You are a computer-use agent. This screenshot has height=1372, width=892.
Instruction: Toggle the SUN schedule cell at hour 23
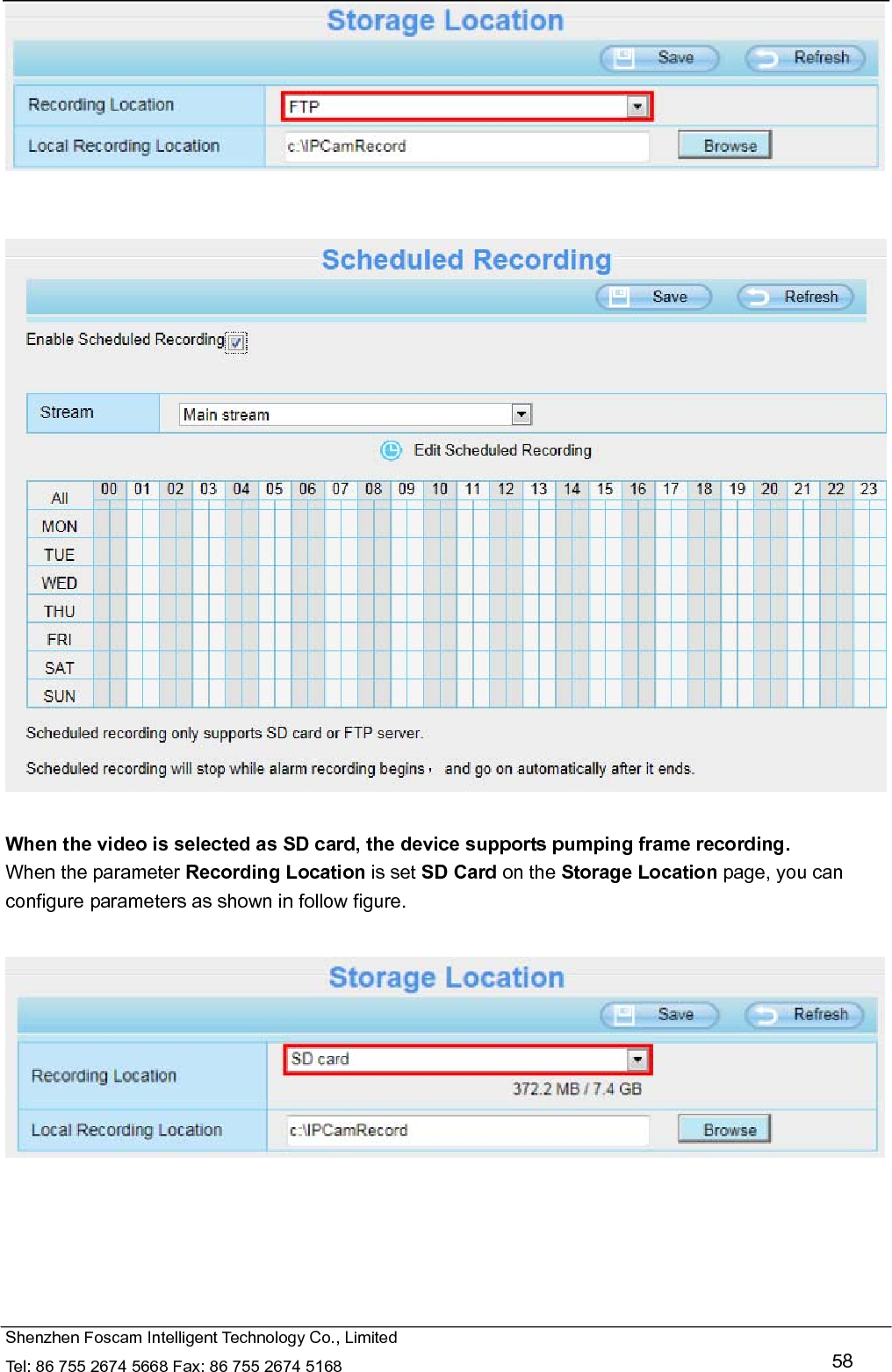click(x=869, y=694)
